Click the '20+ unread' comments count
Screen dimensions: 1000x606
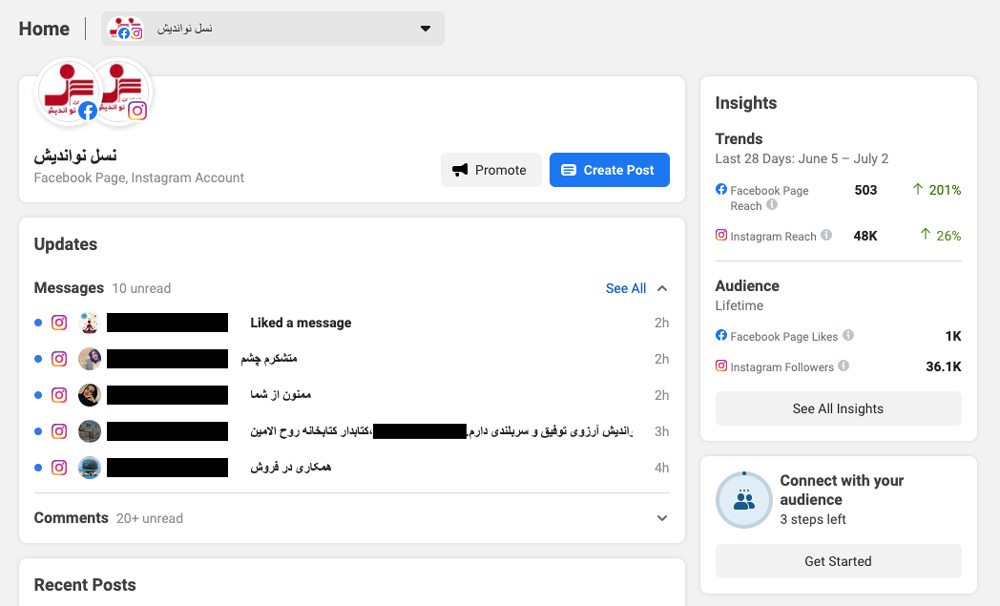click(x=149, y=519)
